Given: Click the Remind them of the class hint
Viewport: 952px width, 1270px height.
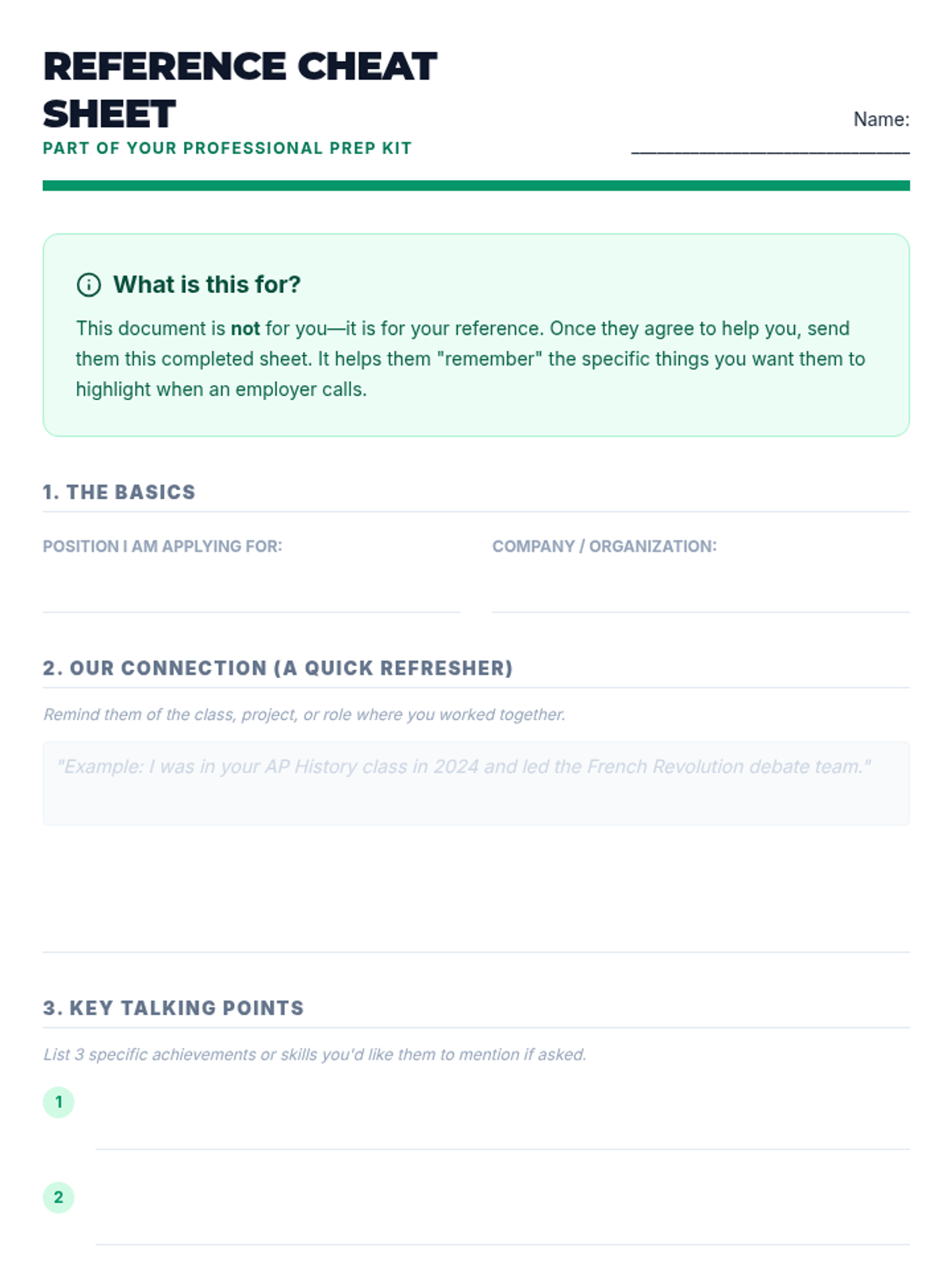Looking at the screenshot, I should 304,714.
